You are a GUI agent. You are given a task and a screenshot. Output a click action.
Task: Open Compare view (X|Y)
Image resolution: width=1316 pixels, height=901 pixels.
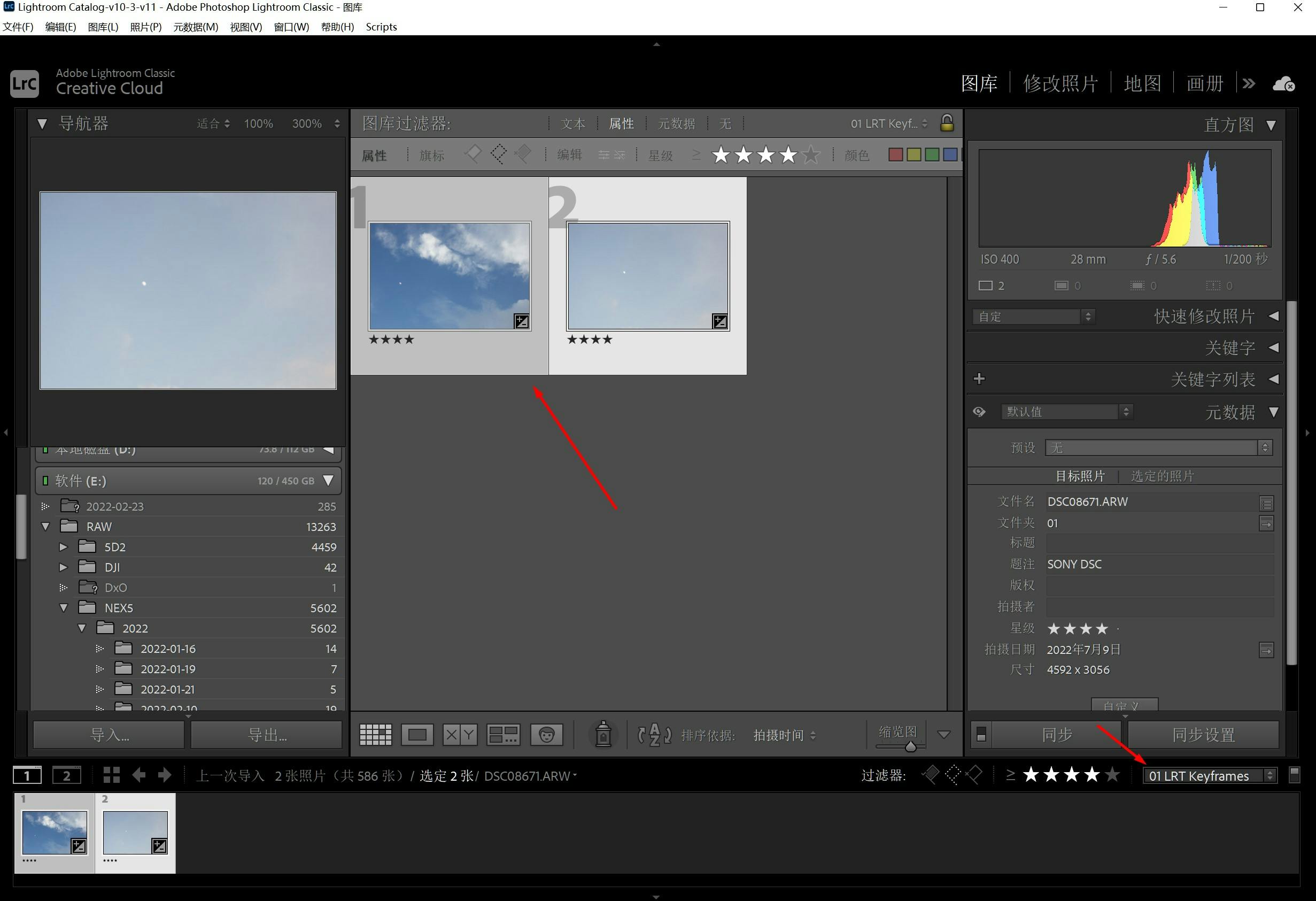click(x=460, y=735)
